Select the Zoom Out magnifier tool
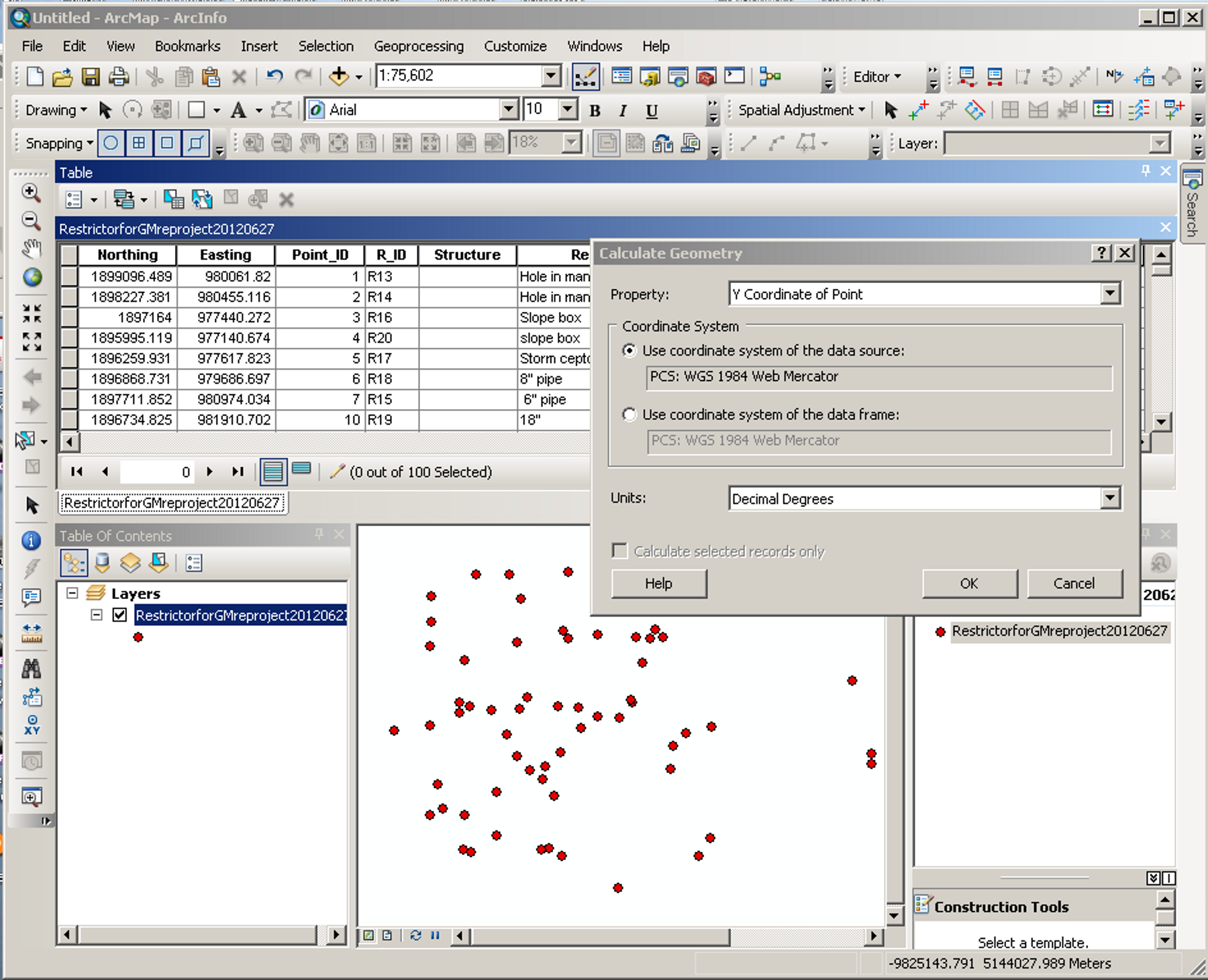Screen dimensions: 1208x980 coord(31,220)
